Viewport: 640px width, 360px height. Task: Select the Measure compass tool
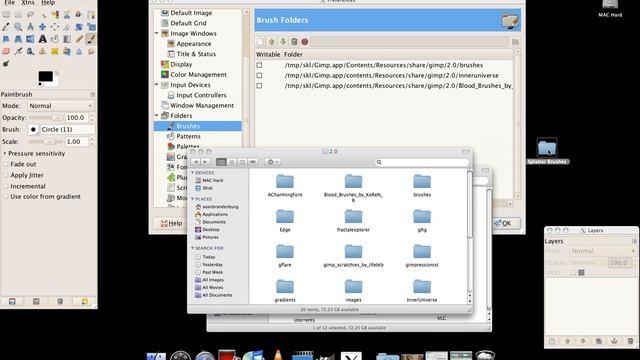pyautogui.click(x=30, y=27)
